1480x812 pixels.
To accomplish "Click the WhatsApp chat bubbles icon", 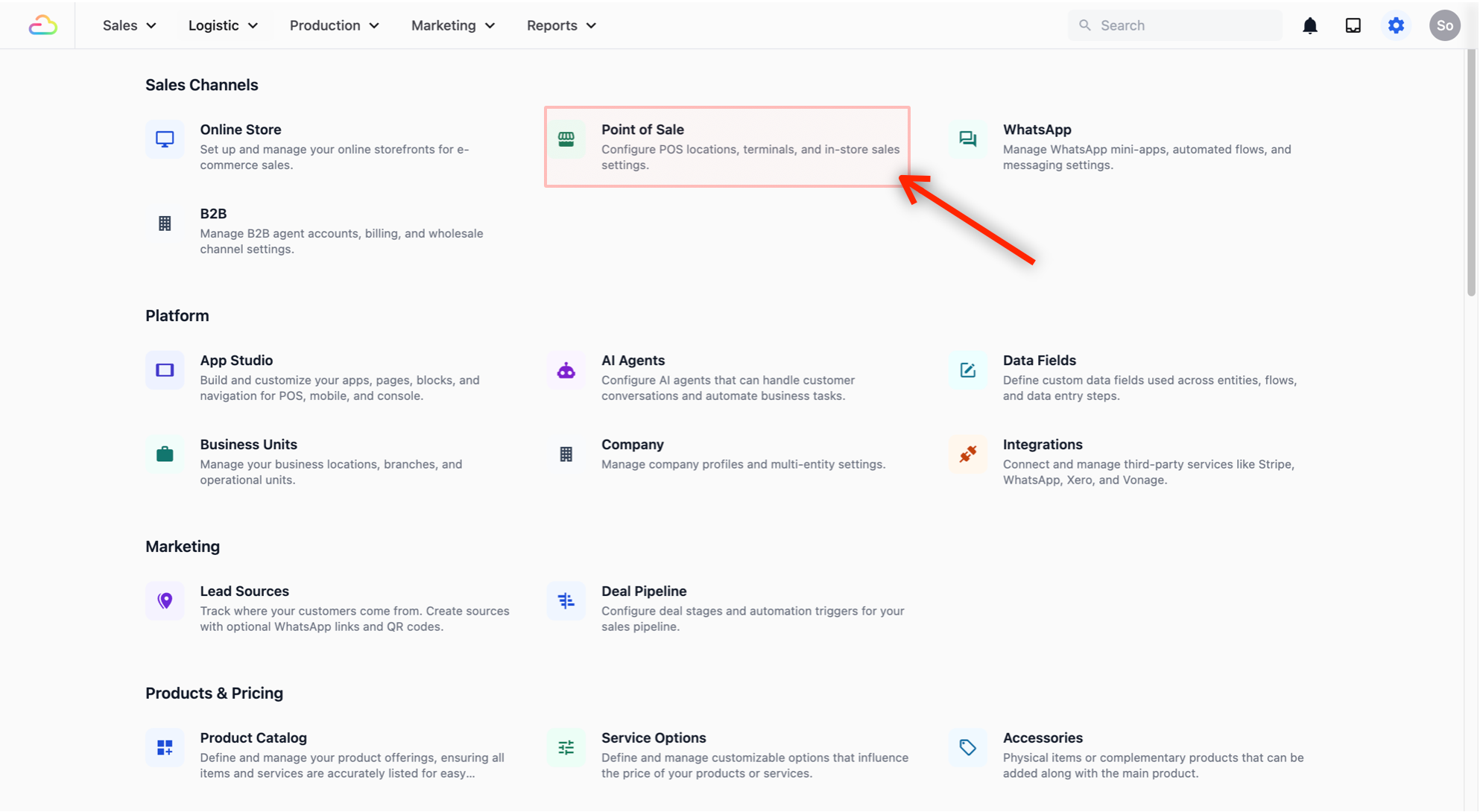I will coord(967,139).
